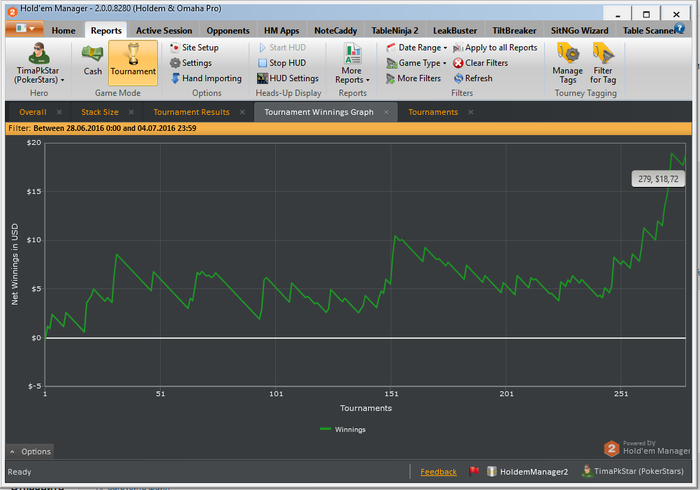700x490 pixels.
Task: Switch game mode to Cash
Action: [92, 60]
